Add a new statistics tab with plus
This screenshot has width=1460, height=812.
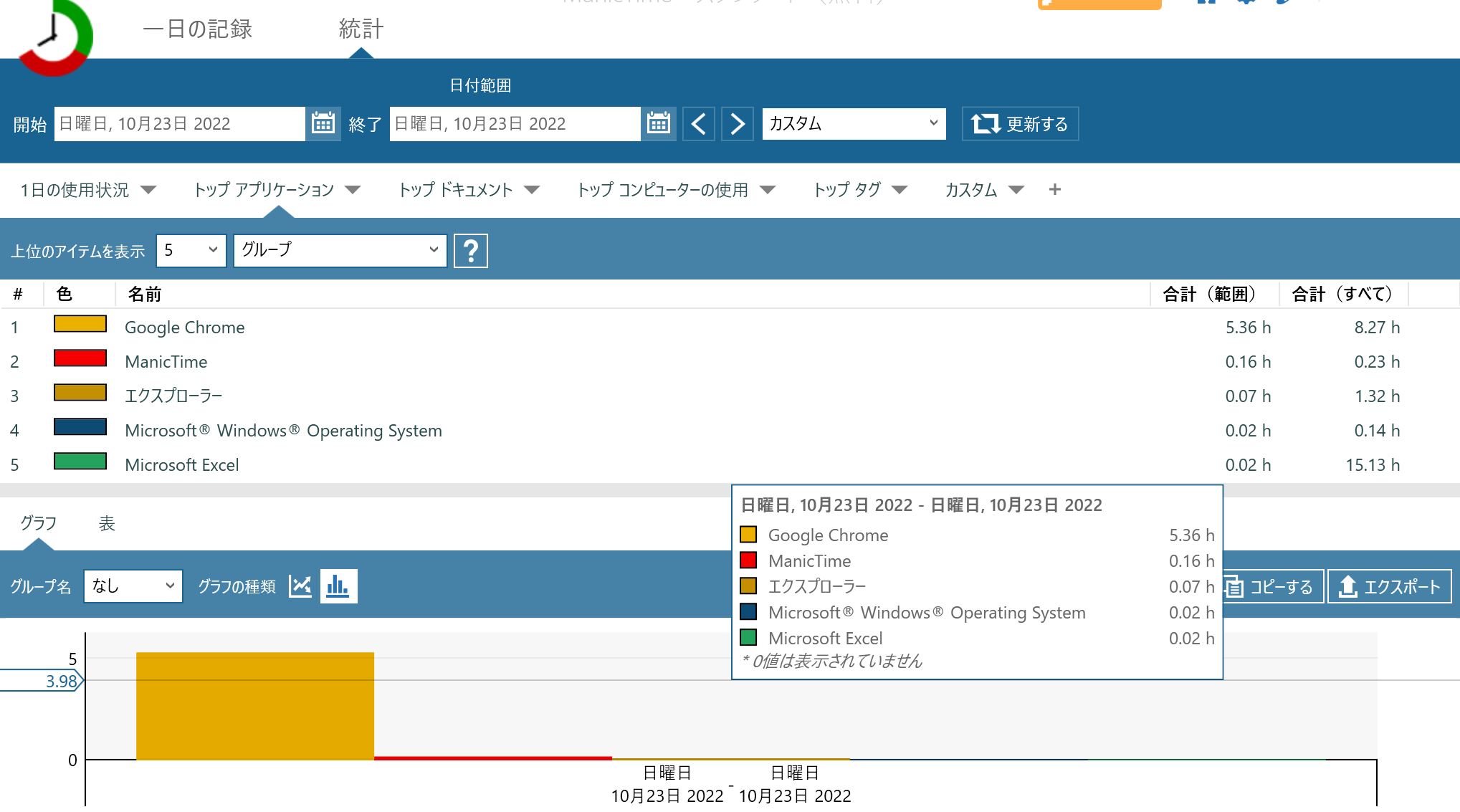[x=1054, y=190]
